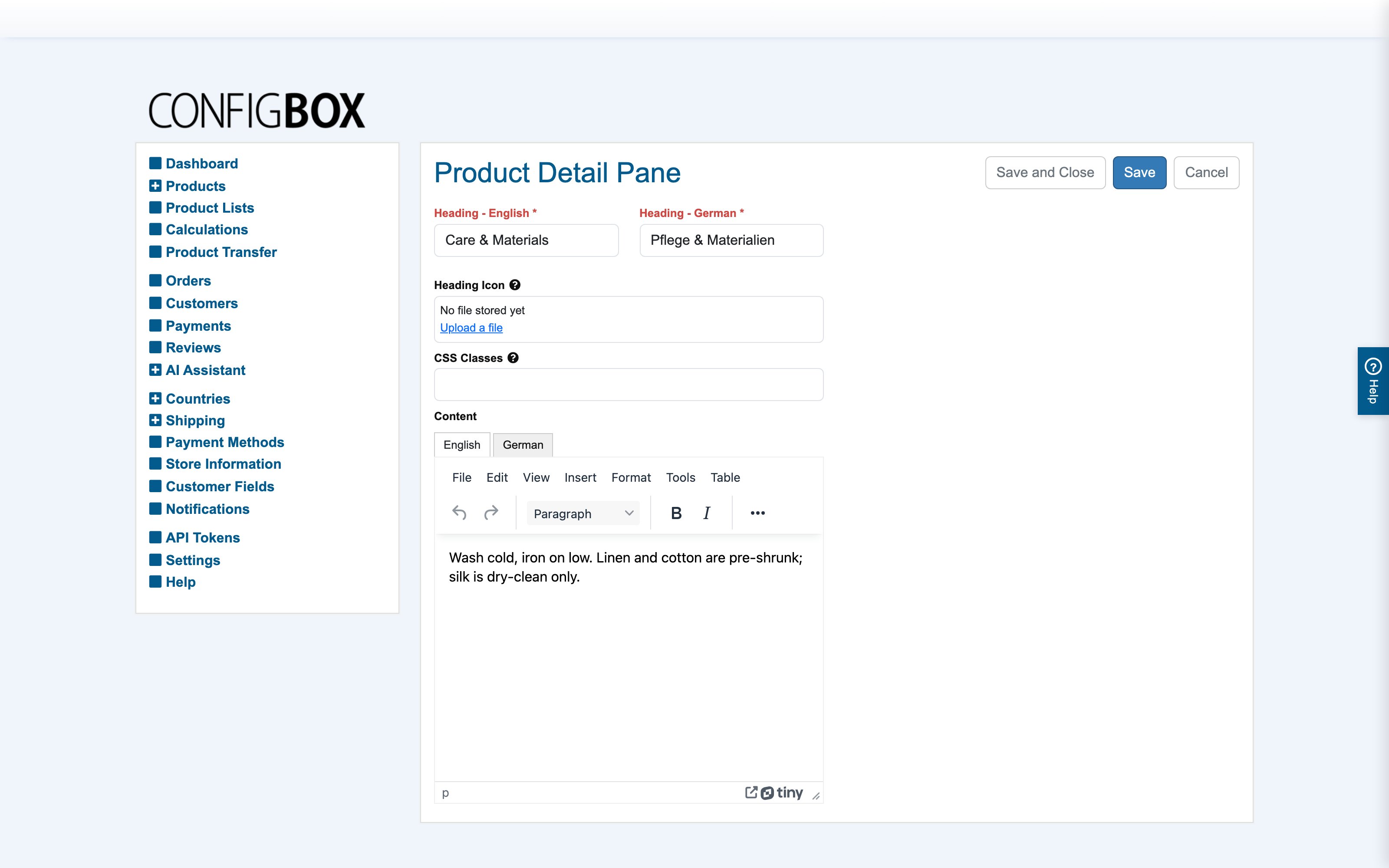Open the Customers link in sidebar

pos(201,303)
